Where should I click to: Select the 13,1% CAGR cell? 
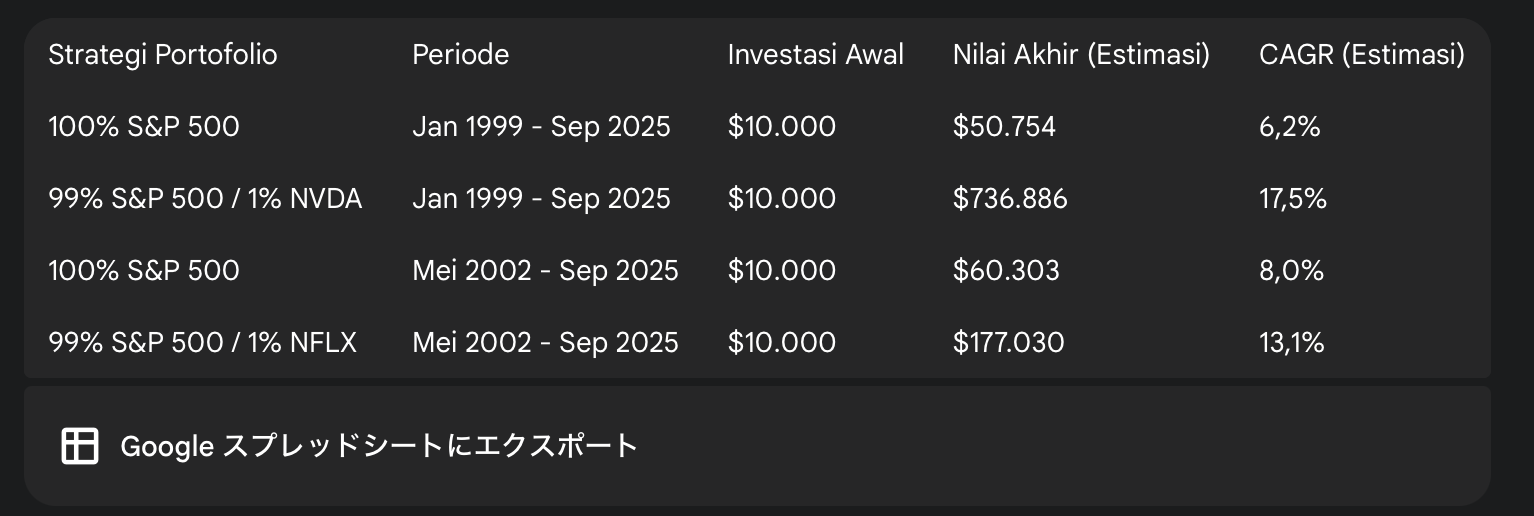[1291, 343]
